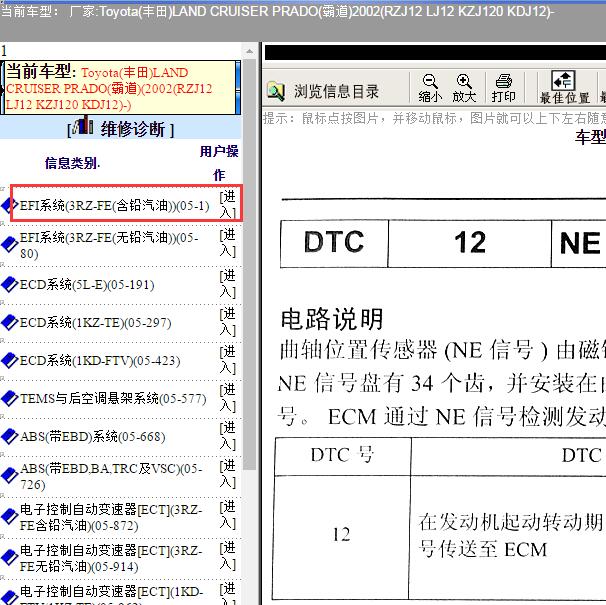The width and height of the screenshot is (606, 605).
Task: Click the DTC 12 title cell in document
Action: point(470,243)
